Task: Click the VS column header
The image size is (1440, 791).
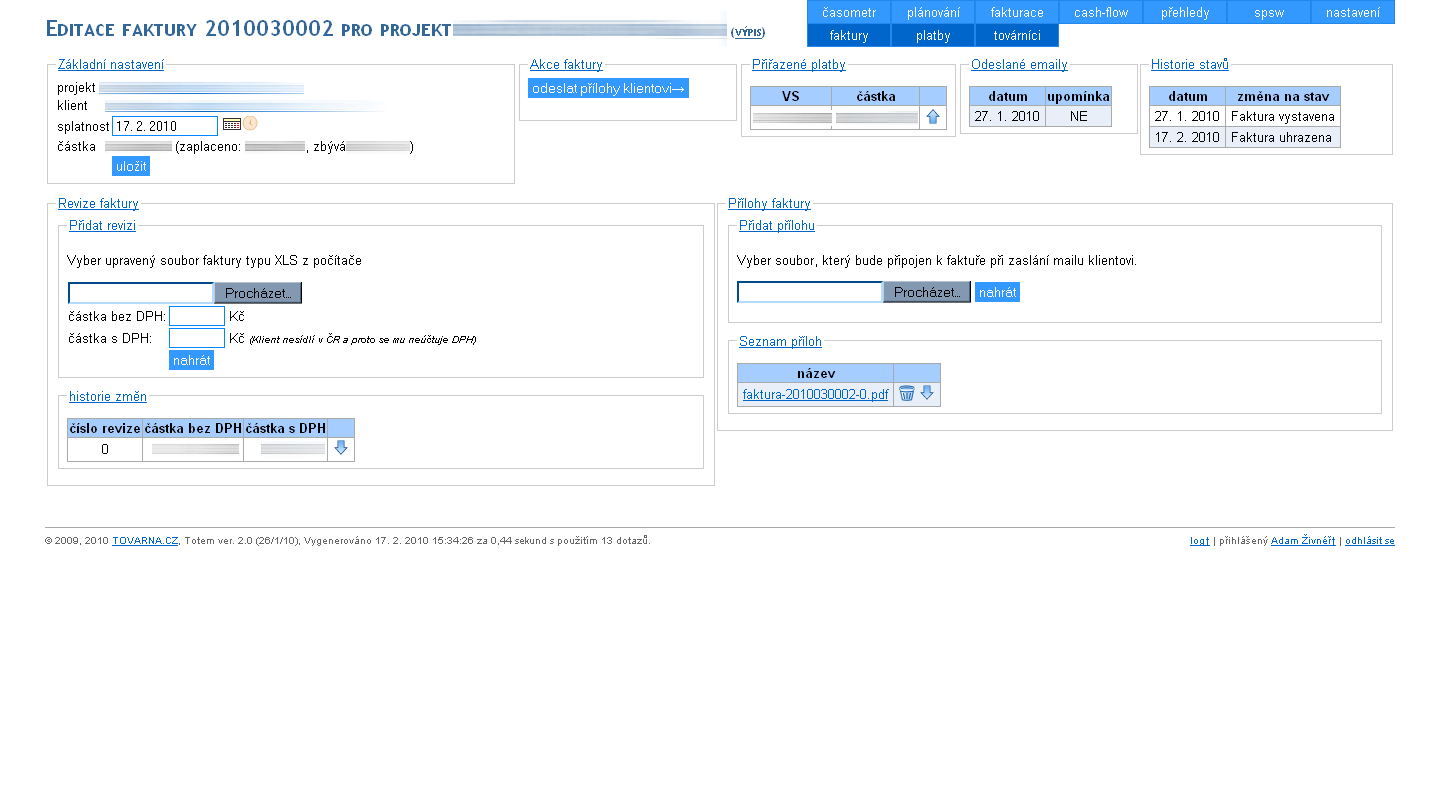Action: pos(791,96)
